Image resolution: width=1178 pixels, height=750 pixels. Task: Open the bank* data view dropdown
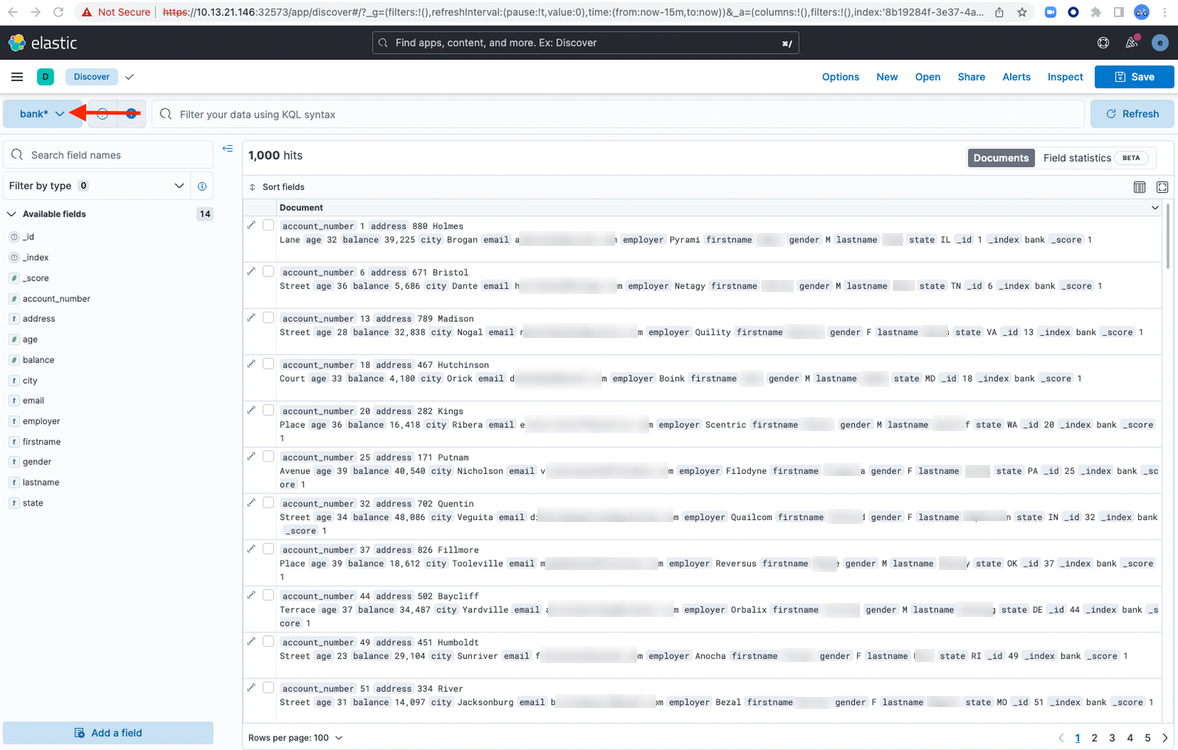pyautogui.click(x=42, y=114)
